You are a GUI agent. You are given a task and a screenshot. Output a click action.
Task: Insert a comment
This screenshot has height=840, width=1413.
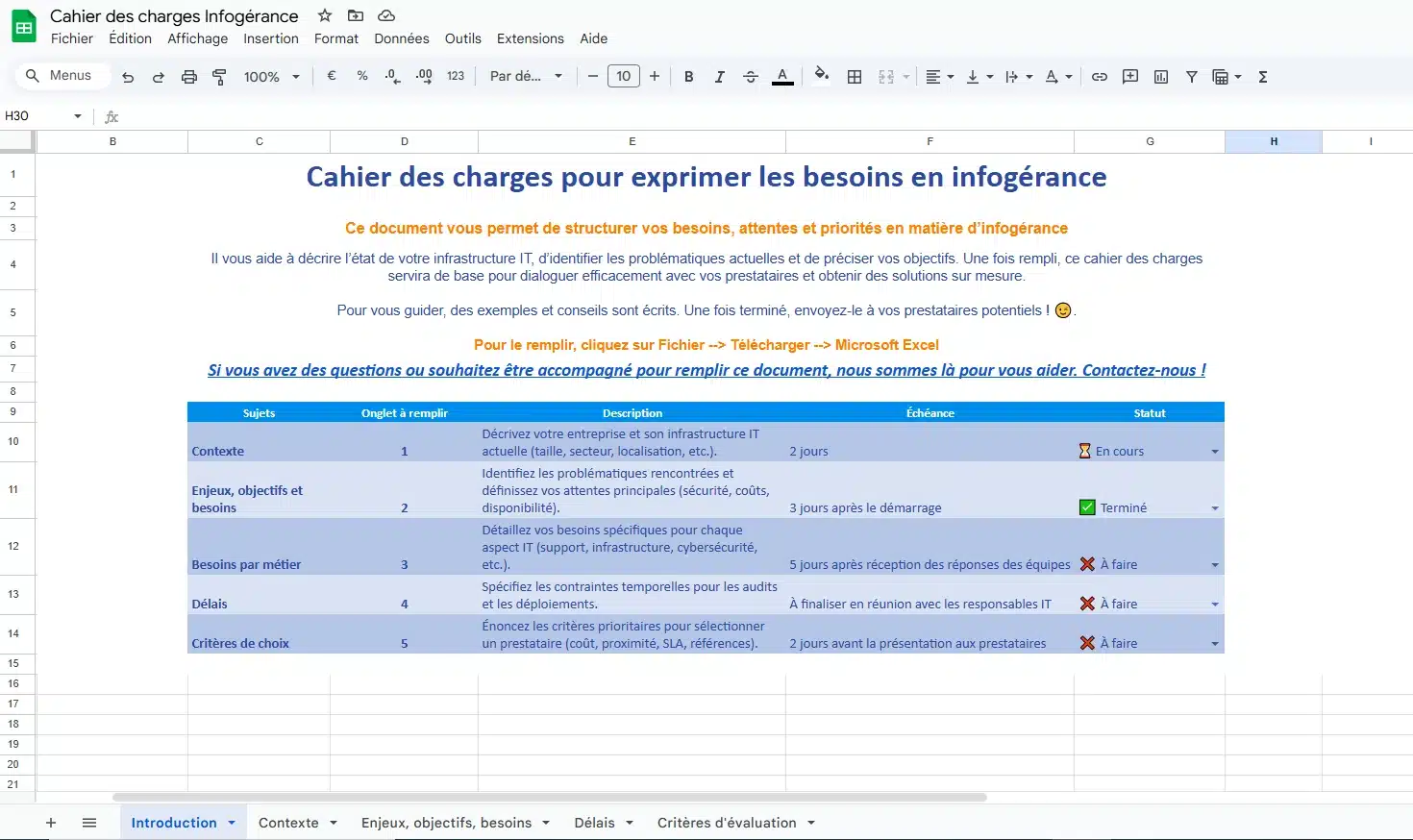[x=1130, y=77]
